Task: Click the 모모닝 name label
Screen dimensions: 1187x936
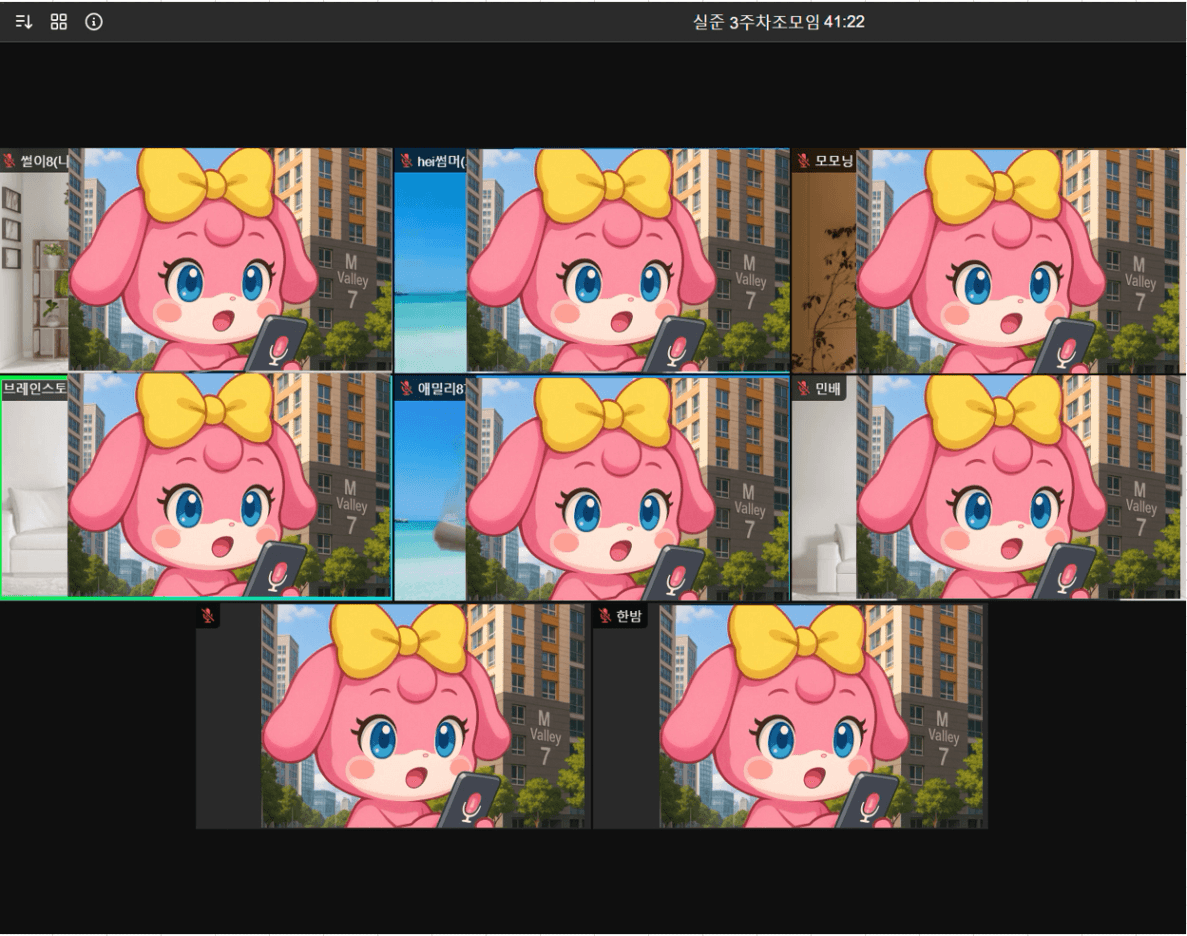Action: pos(833,161)
